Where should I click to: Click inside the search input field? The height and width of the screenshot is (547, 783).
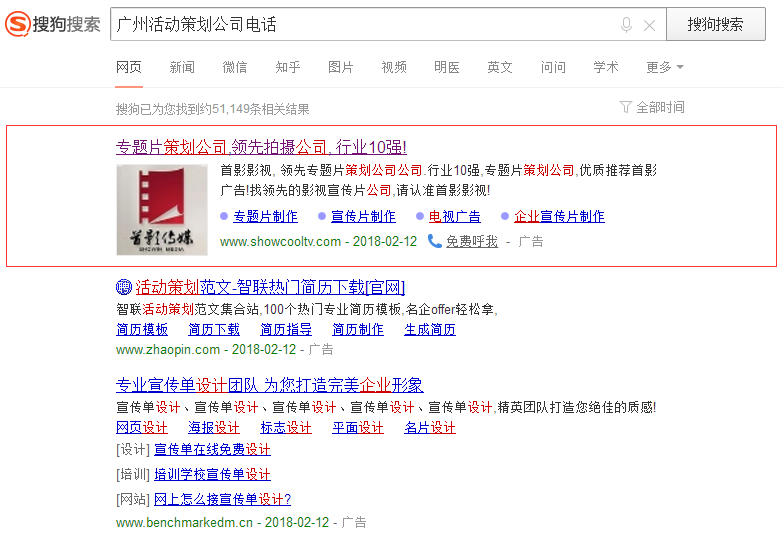pyautogui.click(x=360, y=25)
